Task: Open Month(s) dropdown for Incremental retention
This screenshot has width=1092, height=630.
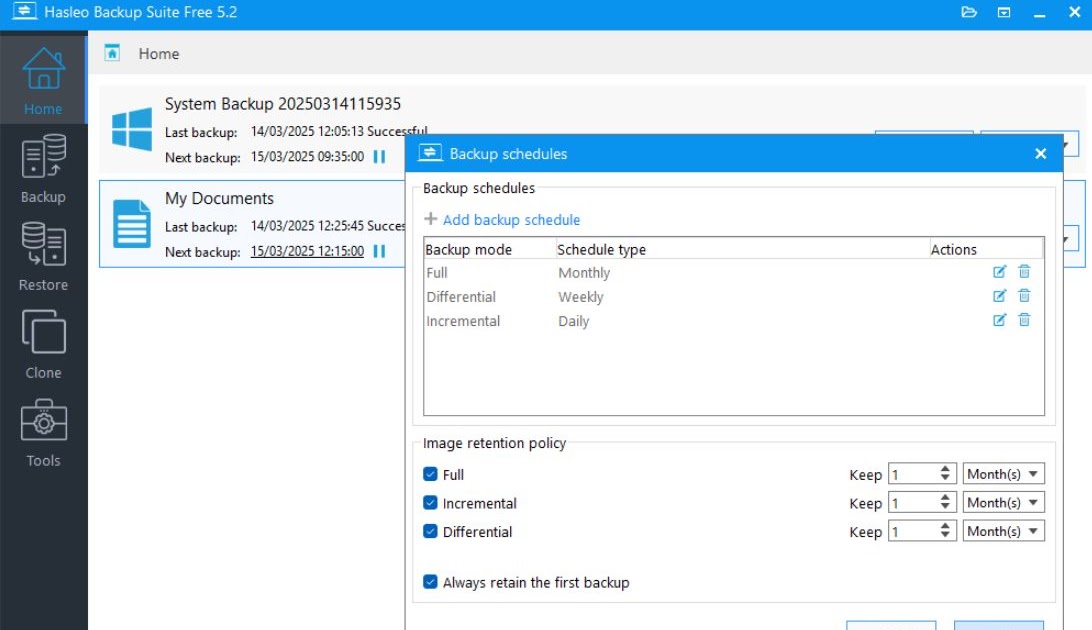Action: click(x=1004, y=503)
